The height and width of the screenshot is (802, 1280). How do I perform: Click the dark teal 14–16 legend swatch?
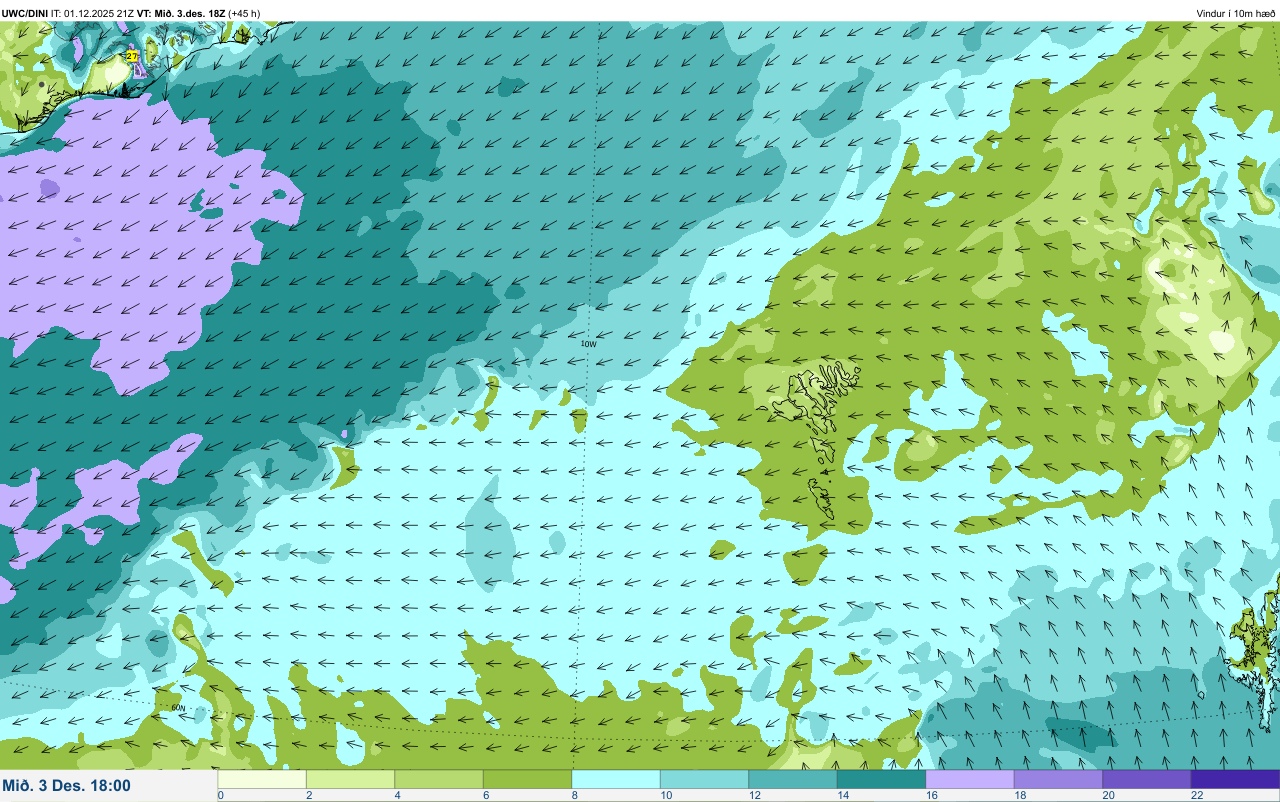(x=881, y=779)
